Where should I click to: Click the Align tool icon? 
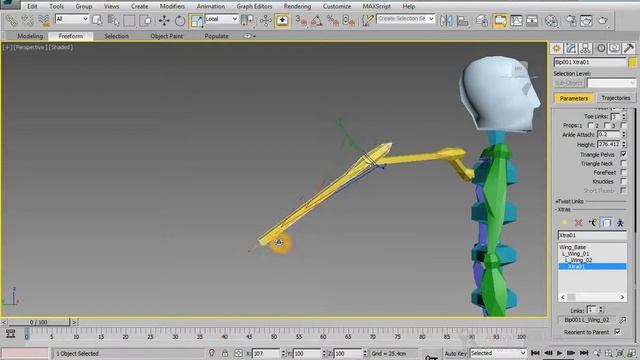click(462, 20)
